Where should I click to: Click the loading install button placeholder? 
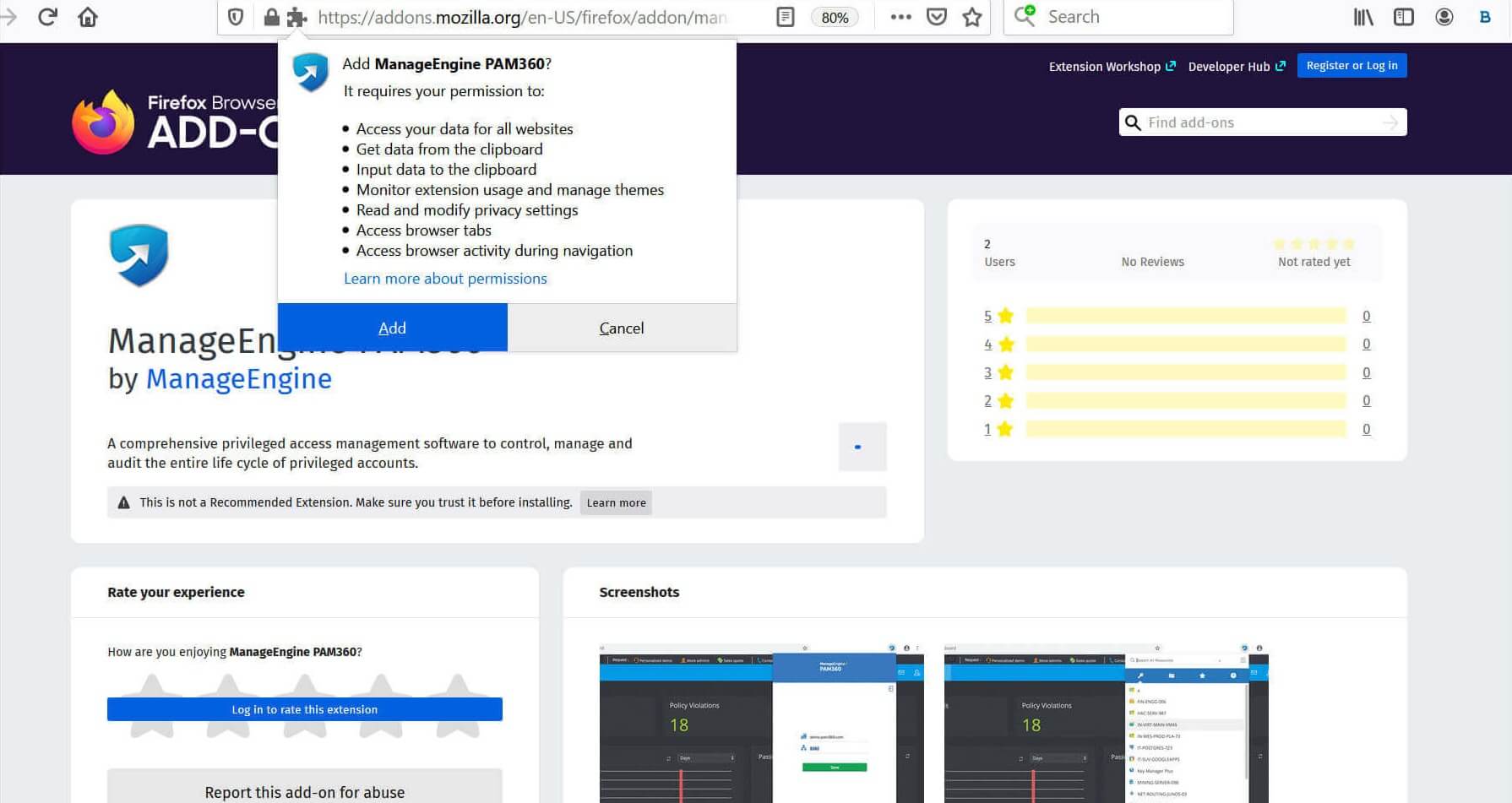[862, 447]
